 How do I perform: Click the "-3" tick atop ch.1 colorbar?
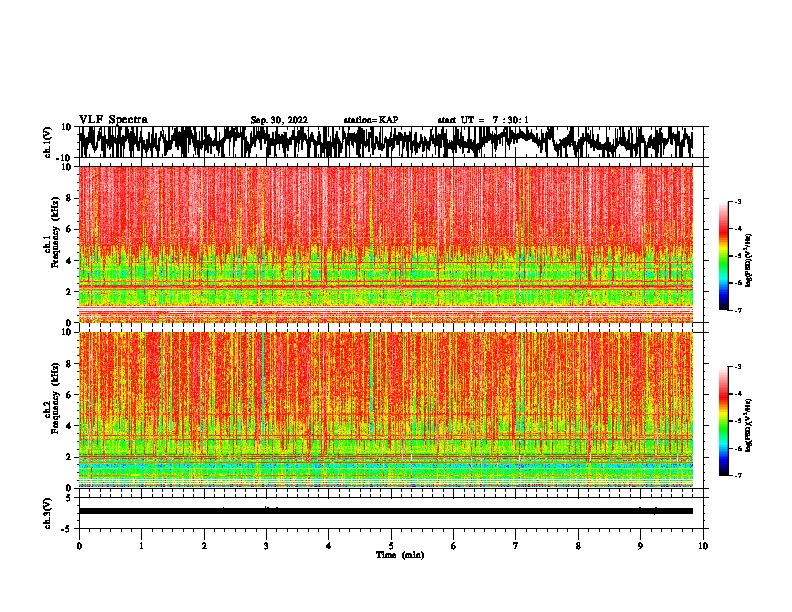[x=737, y=201]
